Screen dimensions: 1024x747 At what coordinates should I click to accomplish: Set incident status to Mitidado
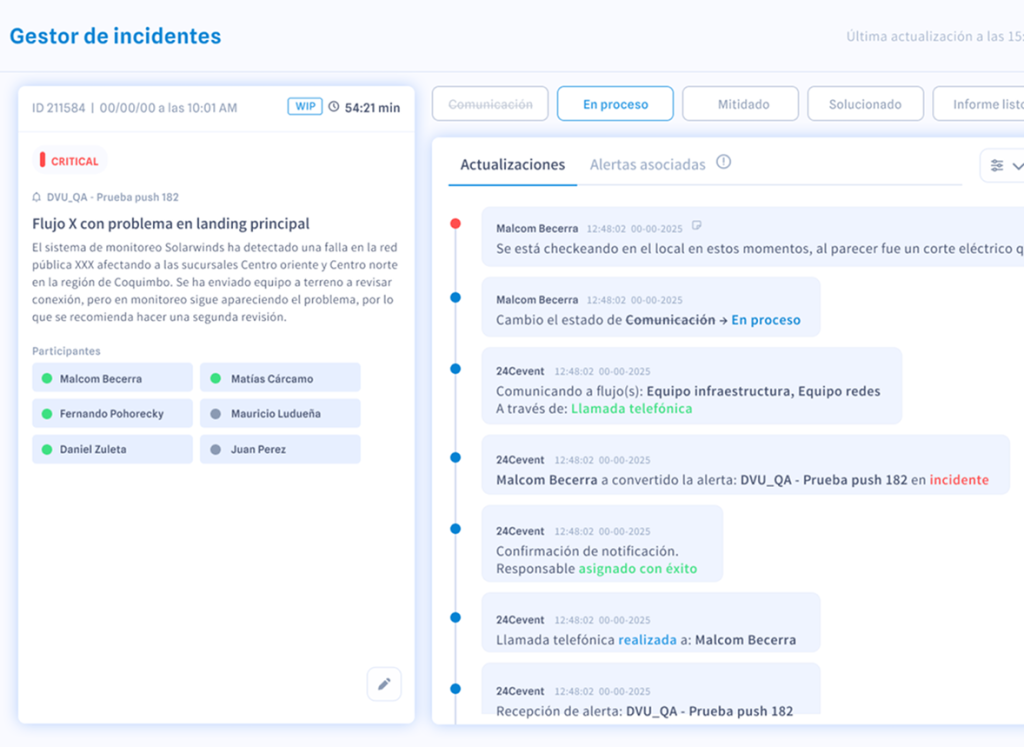pyautogui.click(x=741, y=104)
